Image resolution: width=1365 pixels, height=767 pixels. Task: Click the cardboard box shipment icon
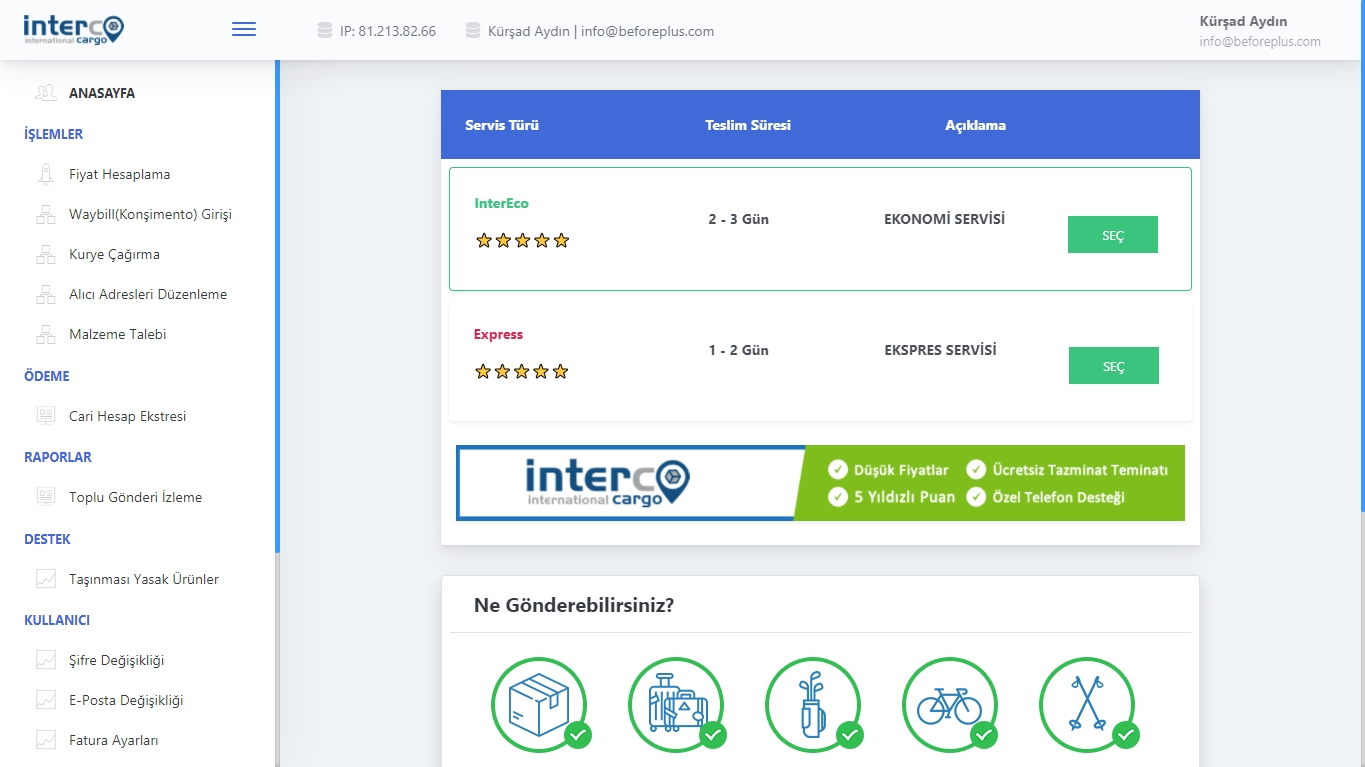click(538, 704)
